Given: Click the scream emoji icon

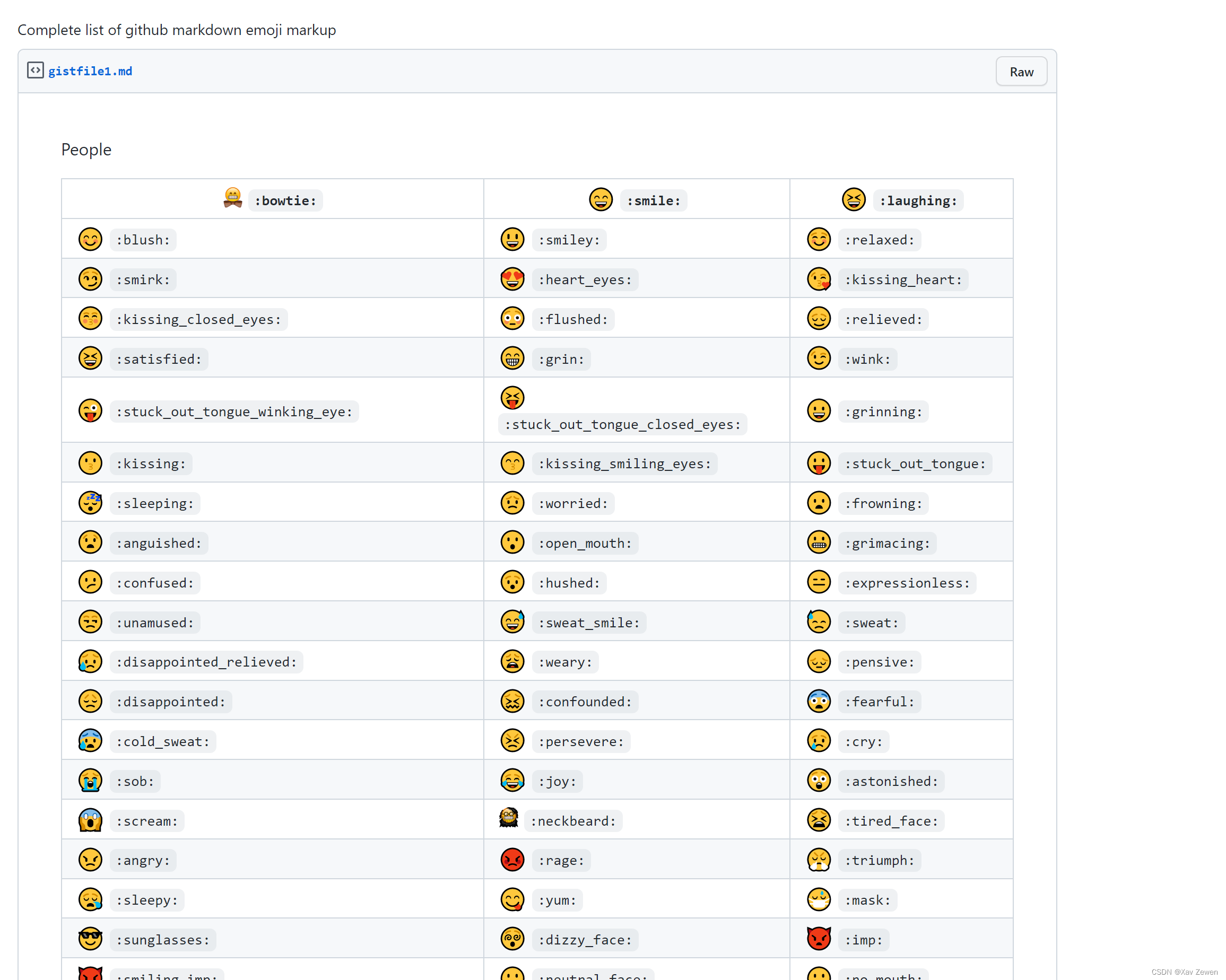Looking at the screenshot, I should (x=90, y=820).
